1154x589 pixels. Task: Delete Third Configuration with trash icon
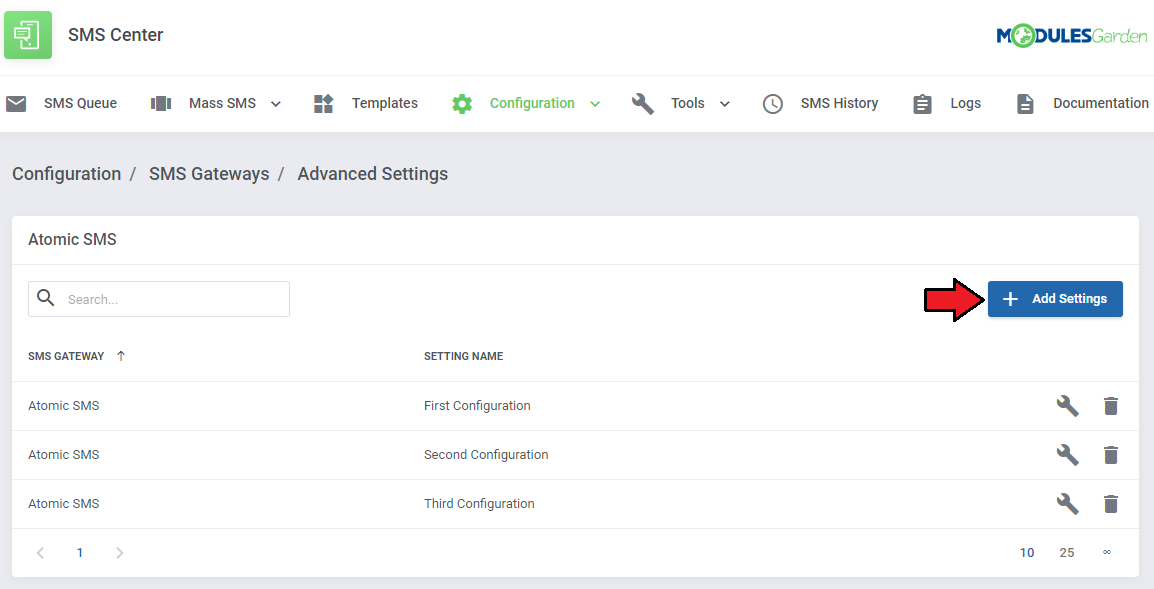tap(1111, 504)
